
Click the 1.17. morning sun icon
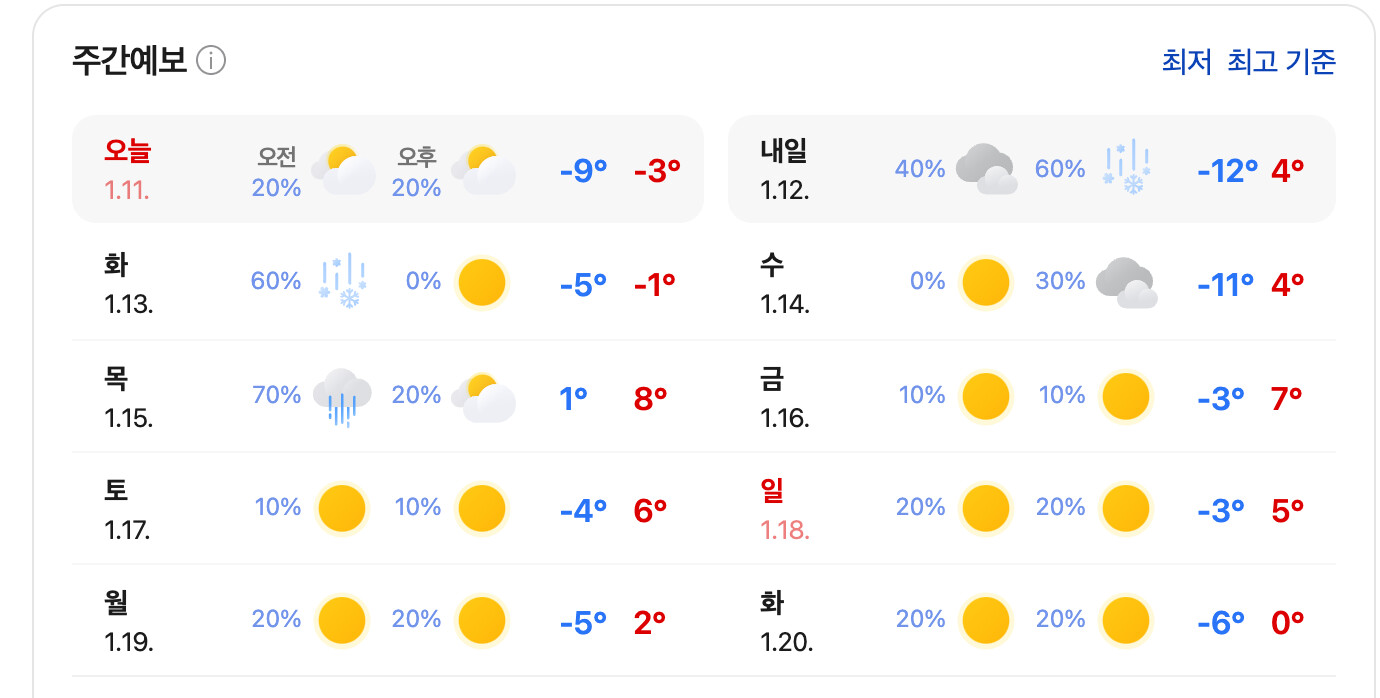click(343, 508)
